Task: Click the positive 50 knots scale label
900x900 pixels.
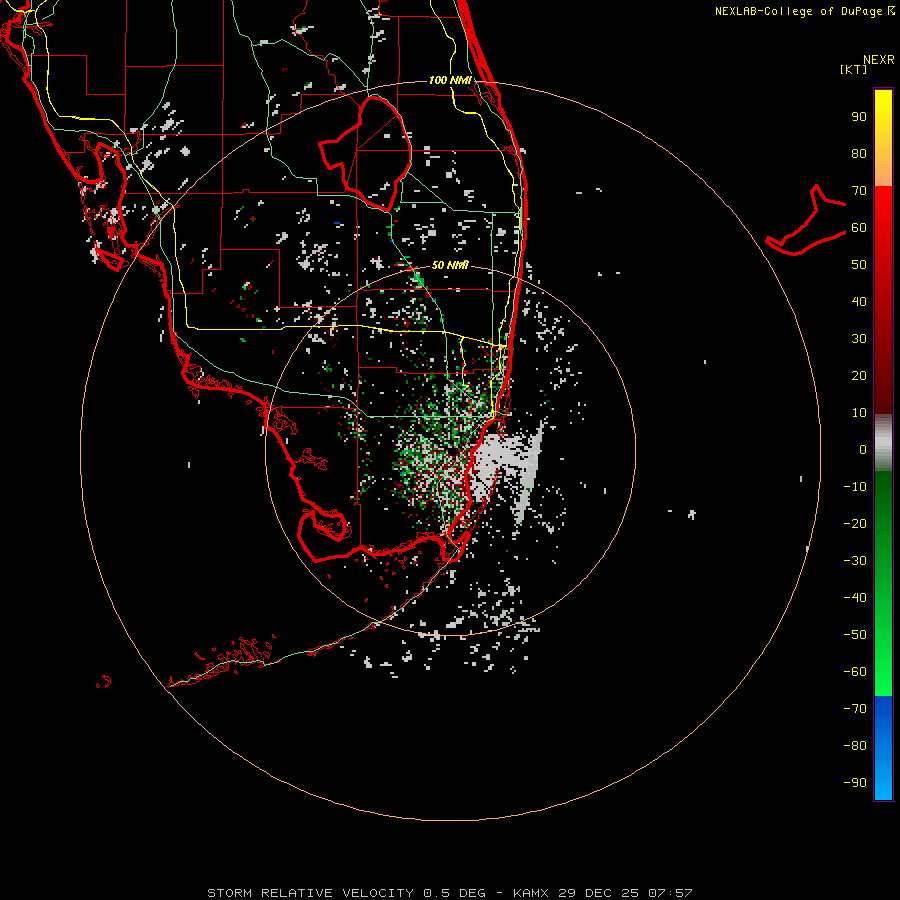Action: (859, 265)
